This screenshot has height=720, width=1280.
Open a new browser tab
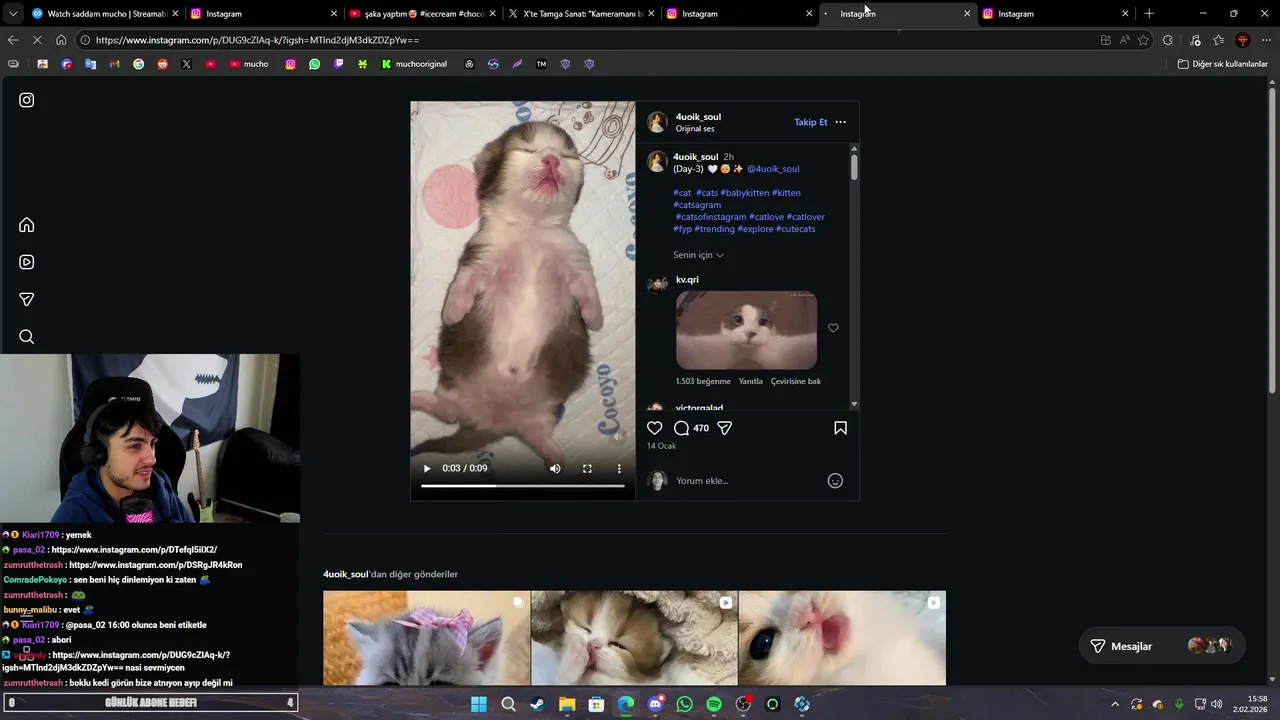pos(1149,14)
